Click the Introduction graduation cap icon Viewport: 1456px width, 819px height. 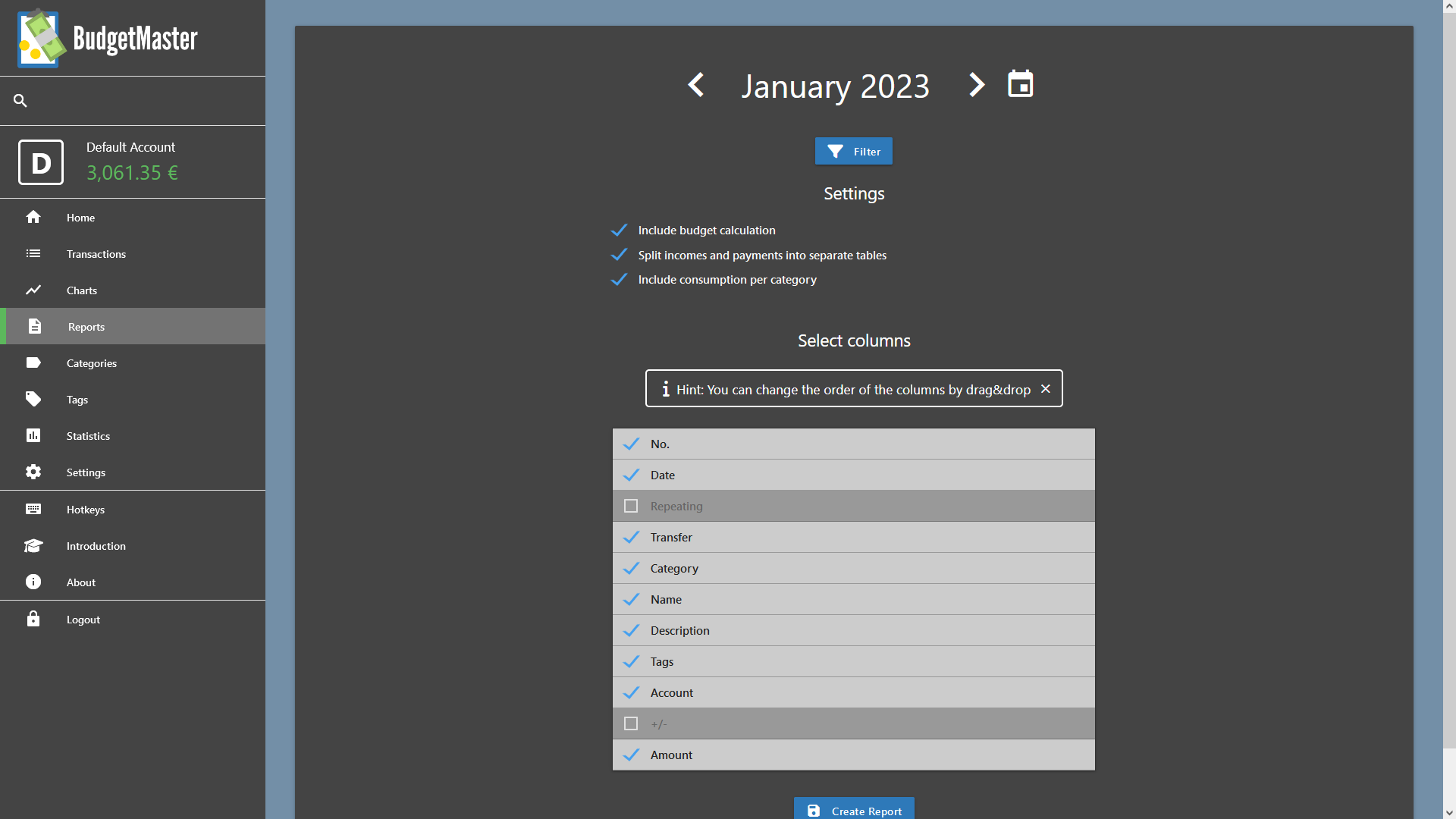(x=33, y=545)
